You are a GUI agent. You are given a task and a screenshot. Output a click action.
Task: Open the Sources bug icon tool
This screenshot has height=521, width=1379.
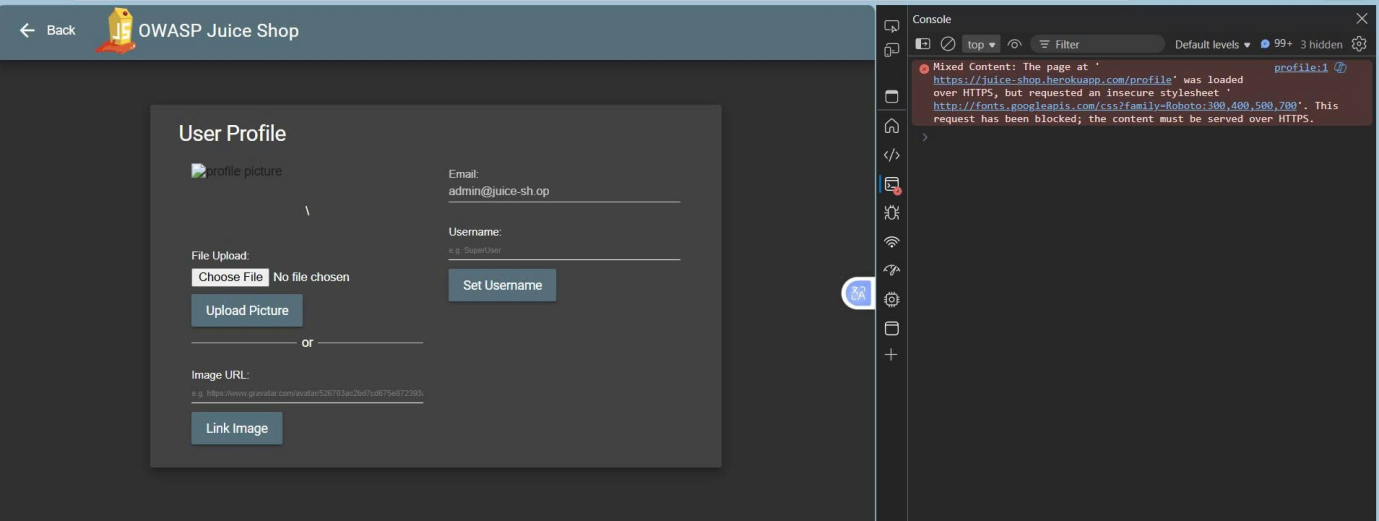[891, 212]
